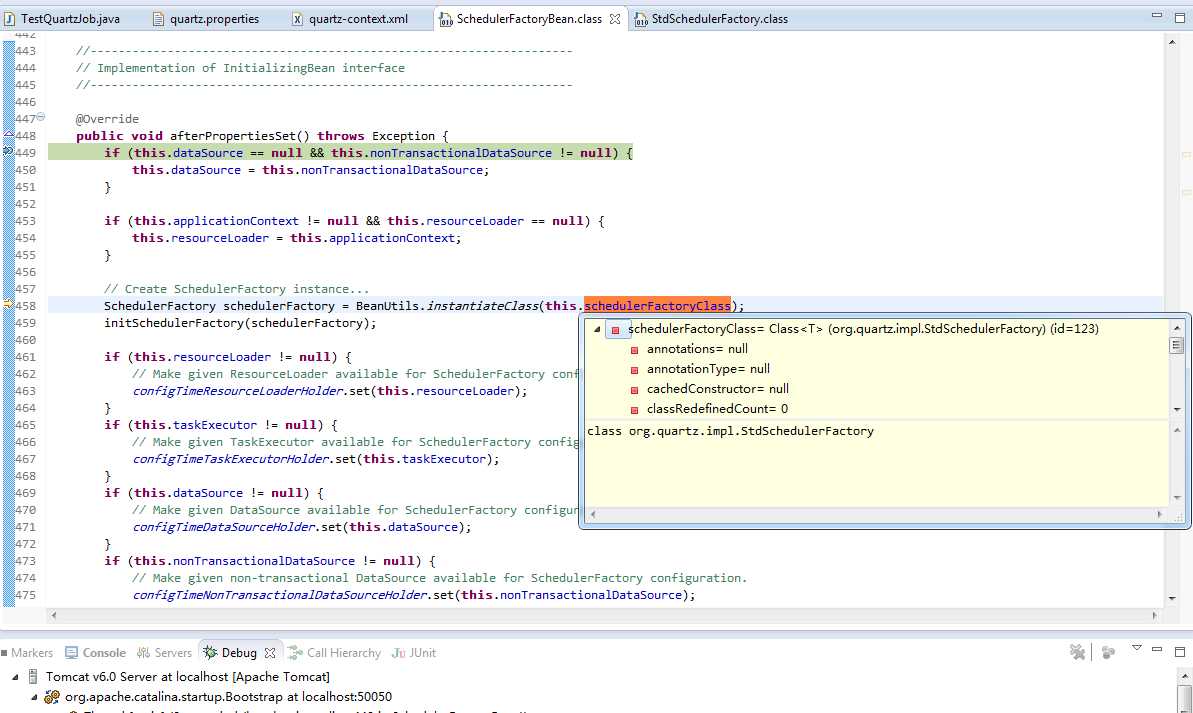The height and width of the screenshot is (713, 1193).
Task: Click the editor horizontal scroll-right arrow
Action: (1154, 615)
